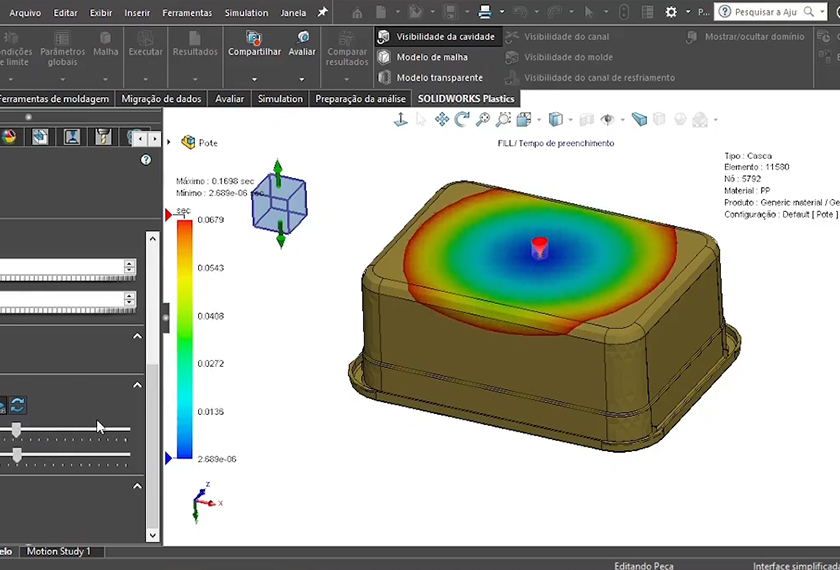Click the Rotate view icon
Screen dimensions: 840x570
462,119
